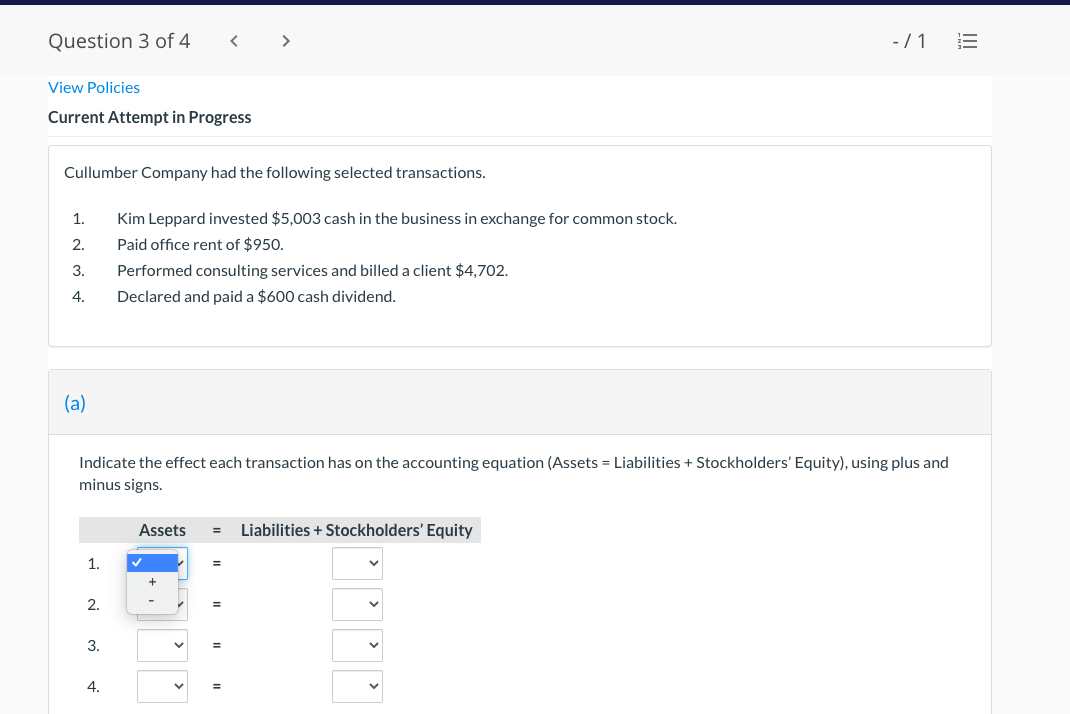Viewport: 1070px width, 714px height.
Task: Open Liabilities + Equity dropdown for row 2
Action: coord(357,604)
